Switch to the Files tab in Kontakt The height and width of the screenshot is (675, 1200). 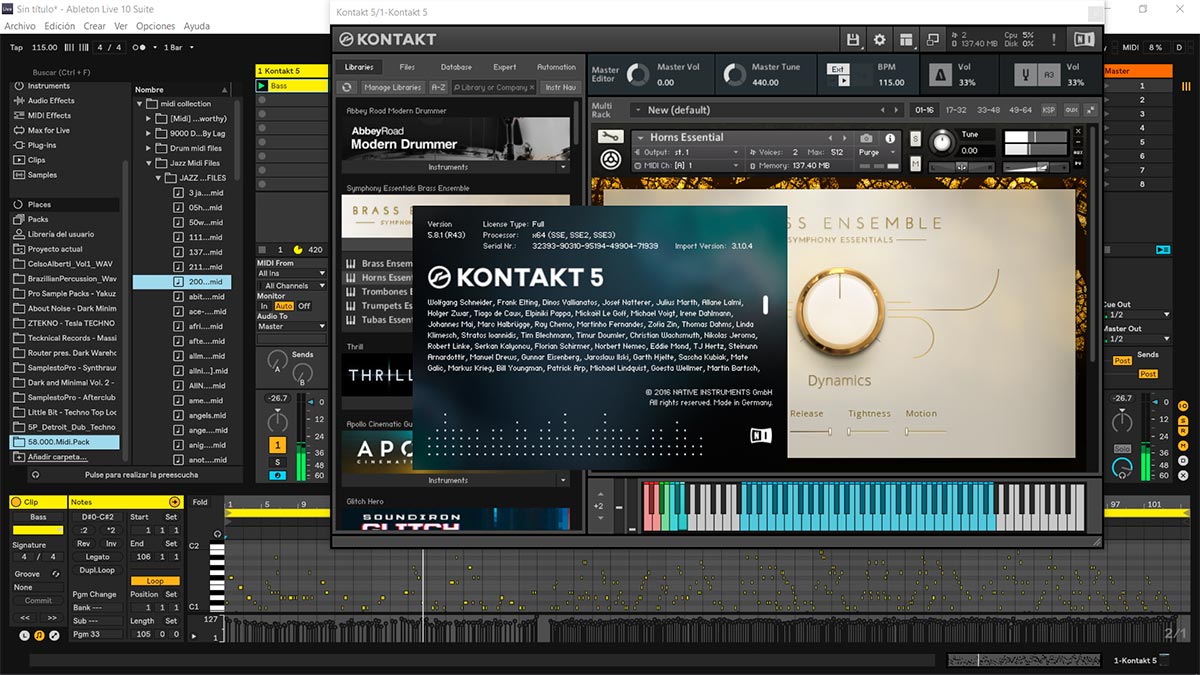click(x=407, y=67)
